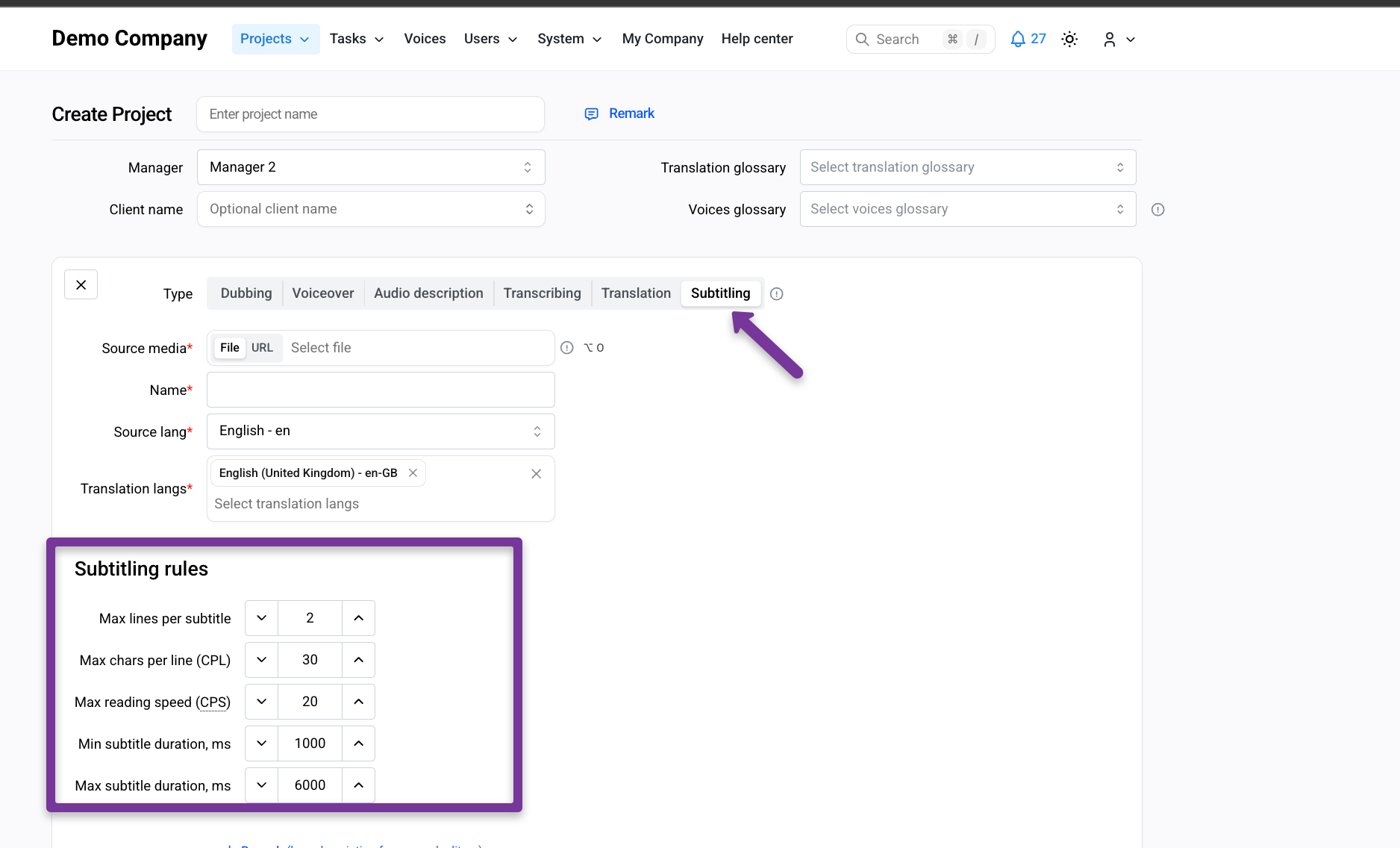Open the Manager dropdown showing Manager 2
This screenshot has width=1400, height=848.
[x=371, y=167]
